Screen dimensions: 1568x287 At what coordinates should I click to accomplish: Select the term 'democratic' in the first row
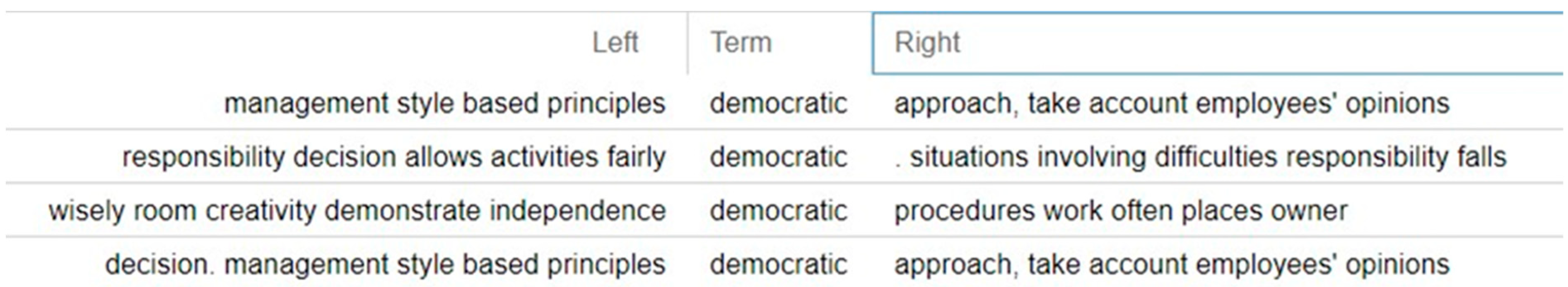pyautogui.click(x=778, y=103)
